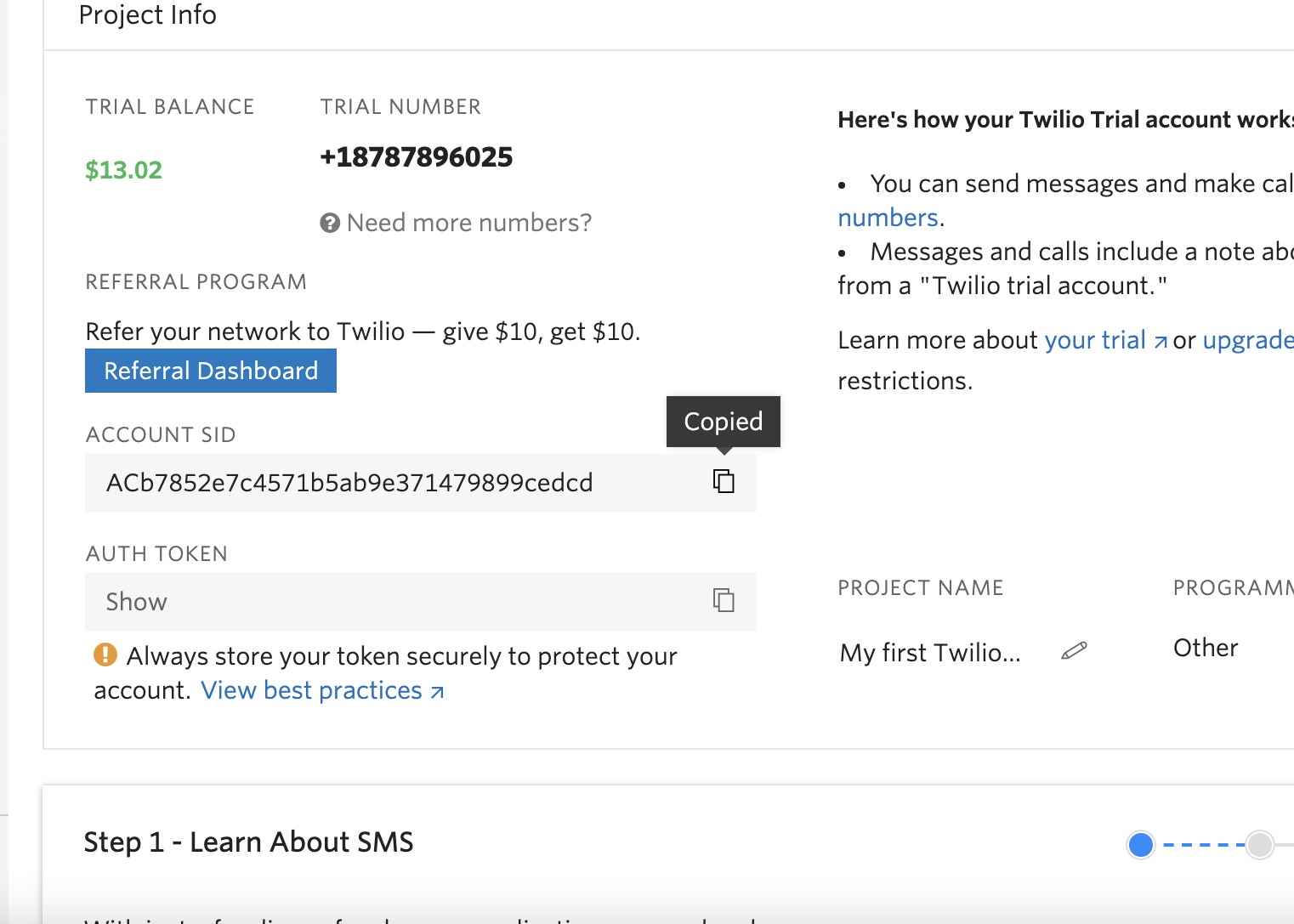The height and width of the screenshot is (924, 1294).
Task: Click the upgrade link
Action: click(x=1247, y=340)
